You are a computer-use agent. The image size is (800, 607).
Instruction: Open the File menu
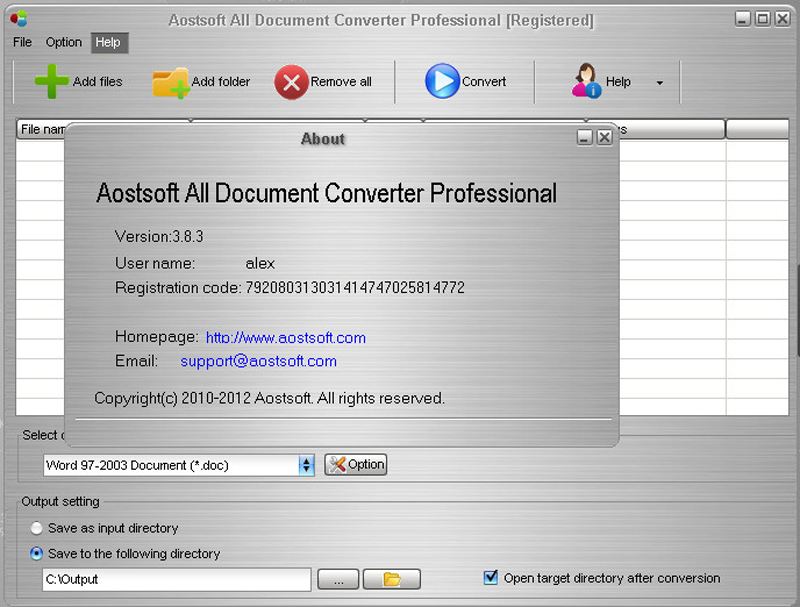pos(22,42)
